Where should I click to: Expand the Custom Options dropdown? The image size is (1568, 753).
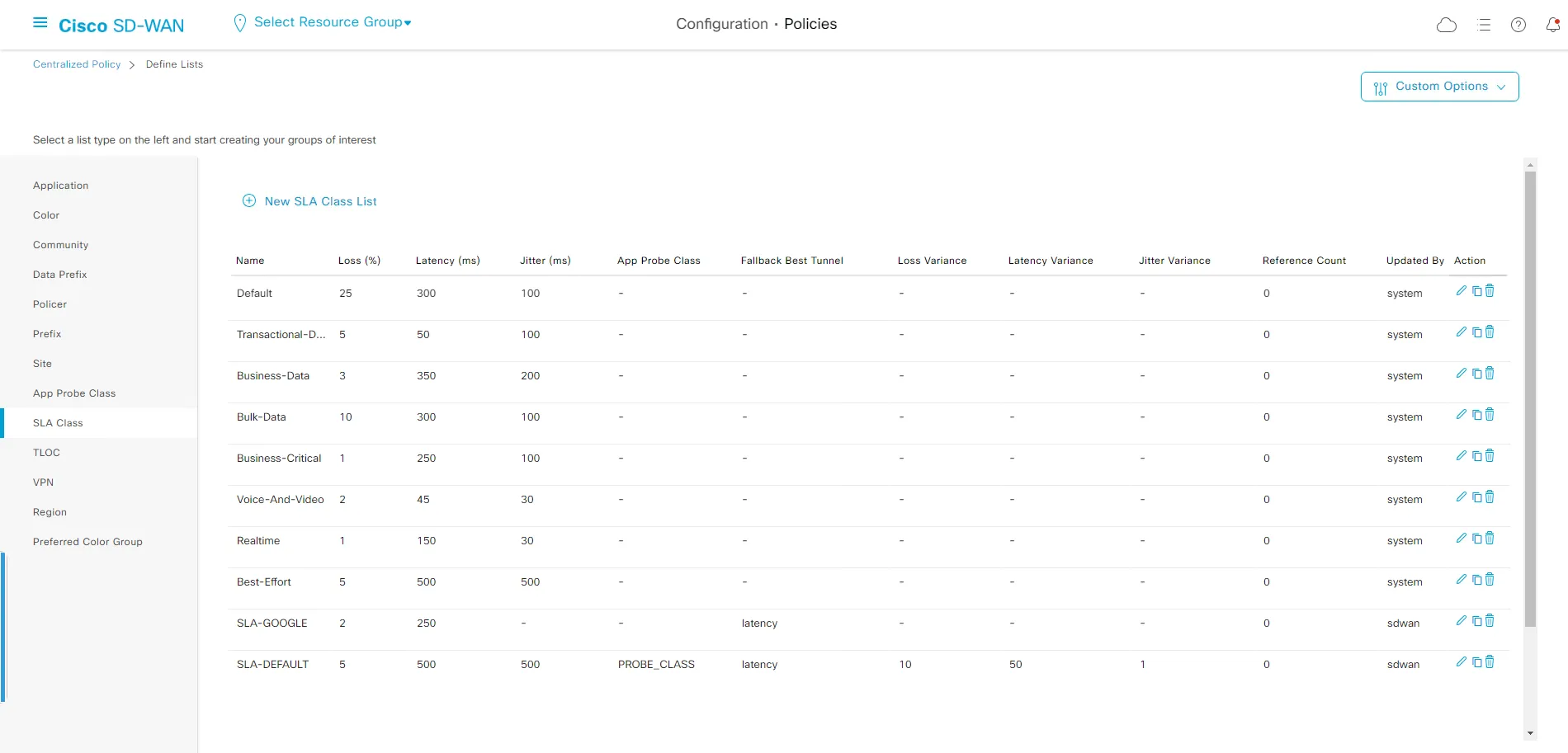(x=1439, y=87)
